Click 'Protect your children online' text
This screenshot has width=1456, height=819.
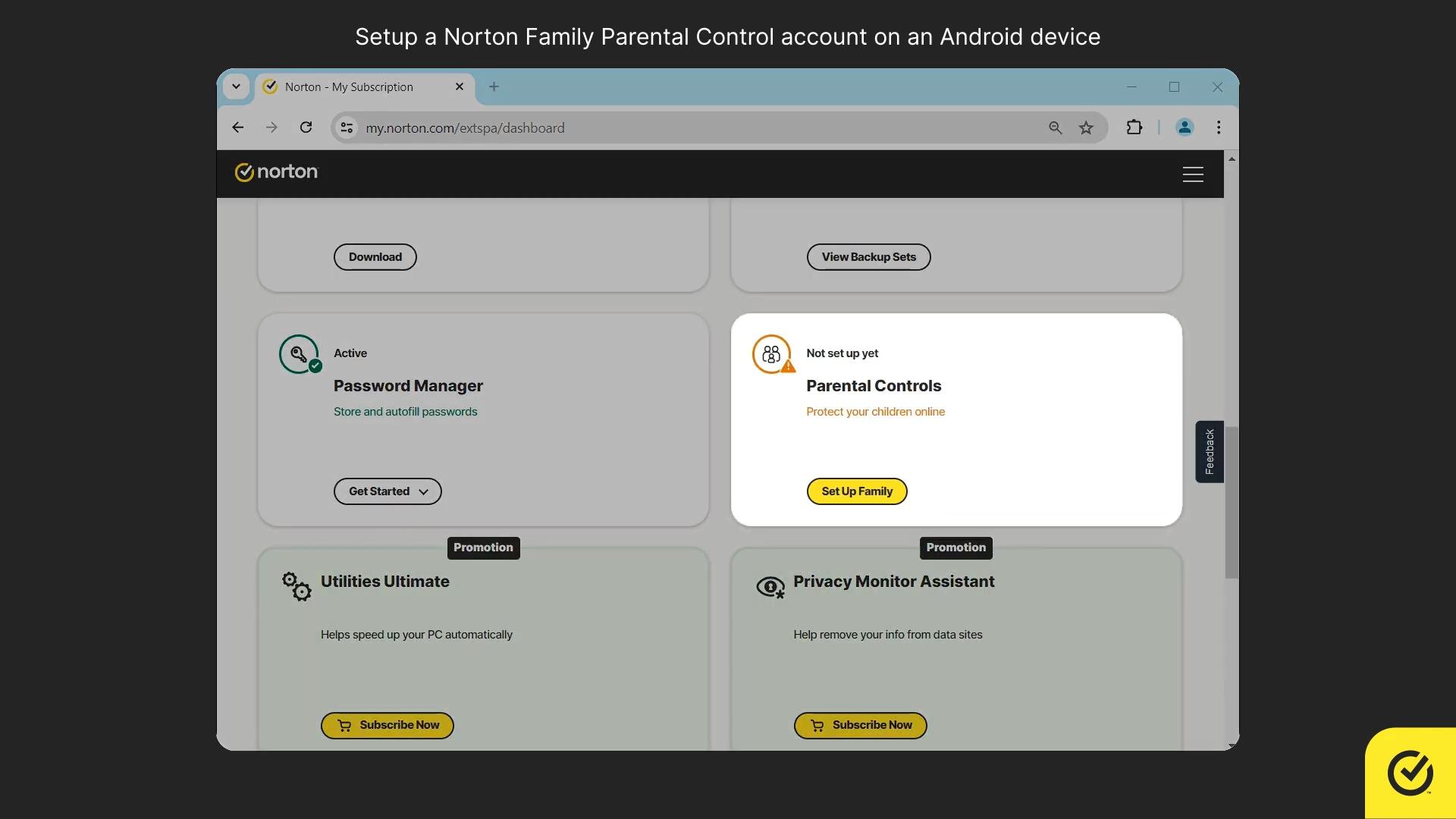click(x=875, y=412)
